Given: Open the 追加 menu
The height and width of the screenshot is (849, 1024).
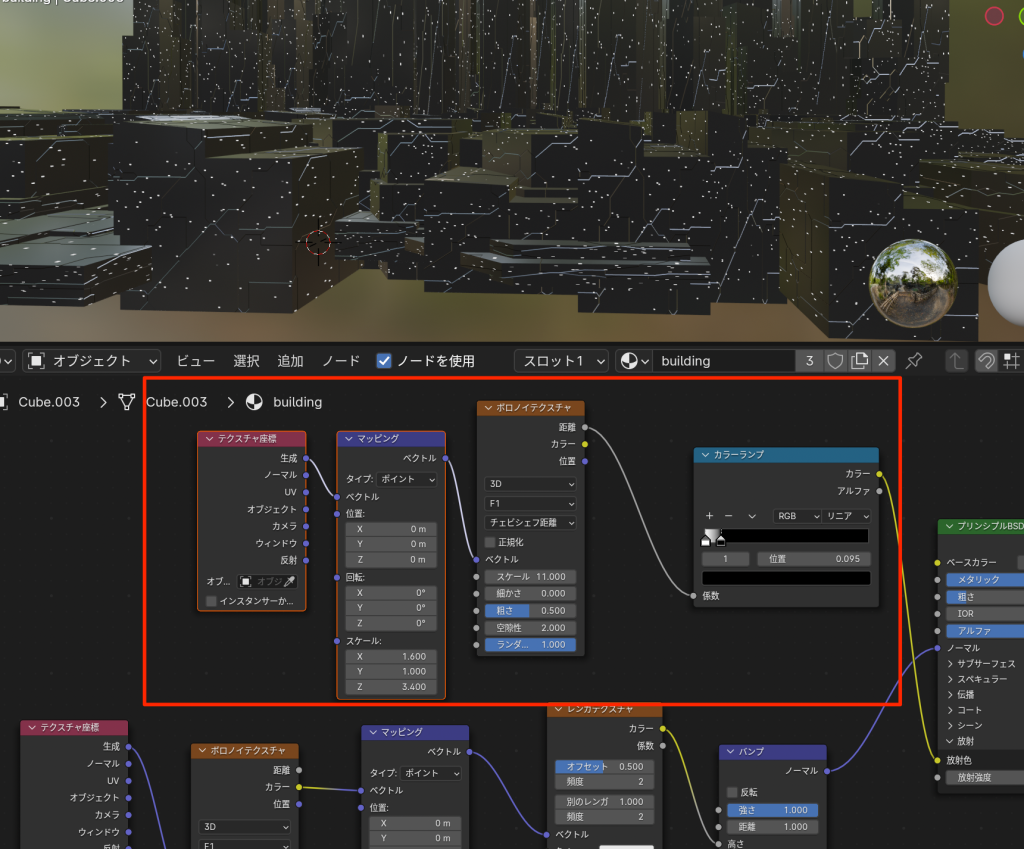Looking at the screenshot, I should (290, 361).
